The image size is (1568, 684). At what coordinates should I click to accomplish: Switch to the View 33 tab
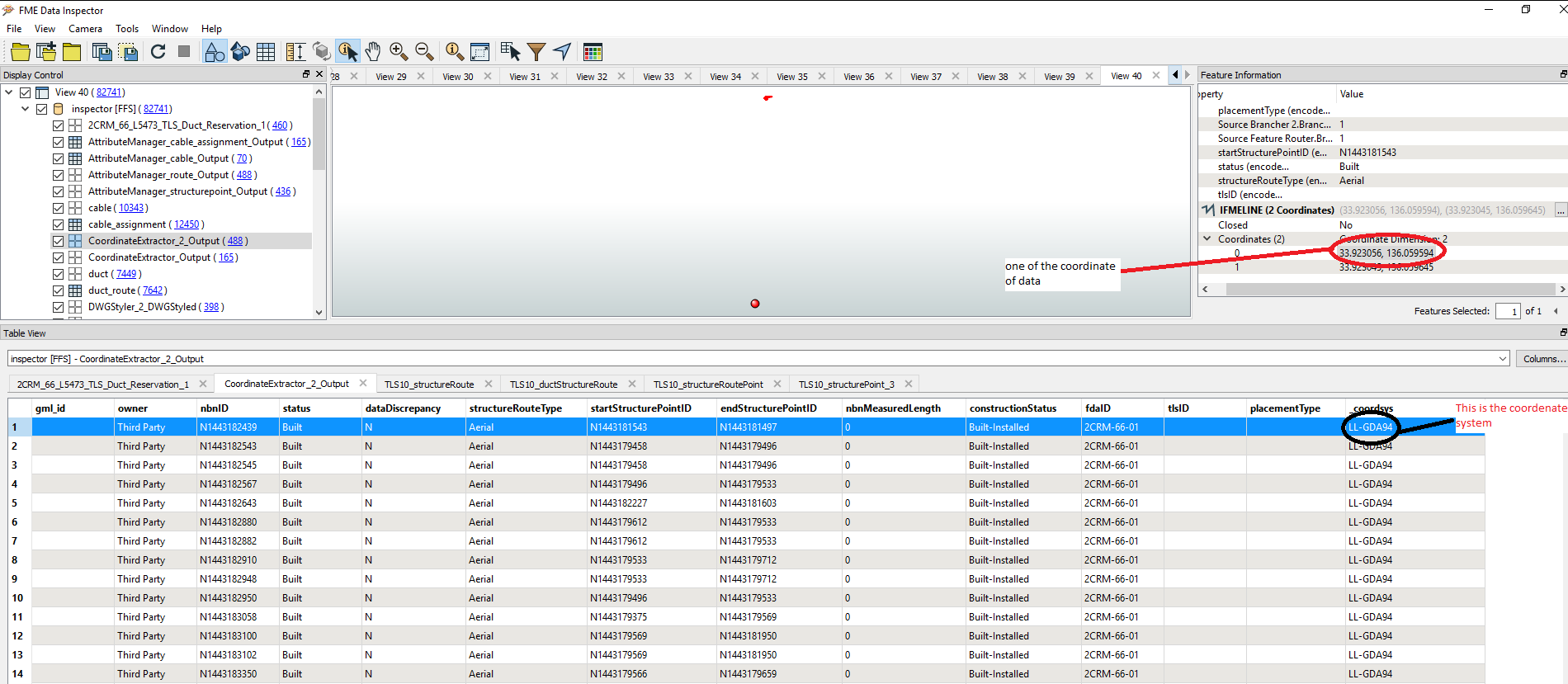[x=659, y=76]
